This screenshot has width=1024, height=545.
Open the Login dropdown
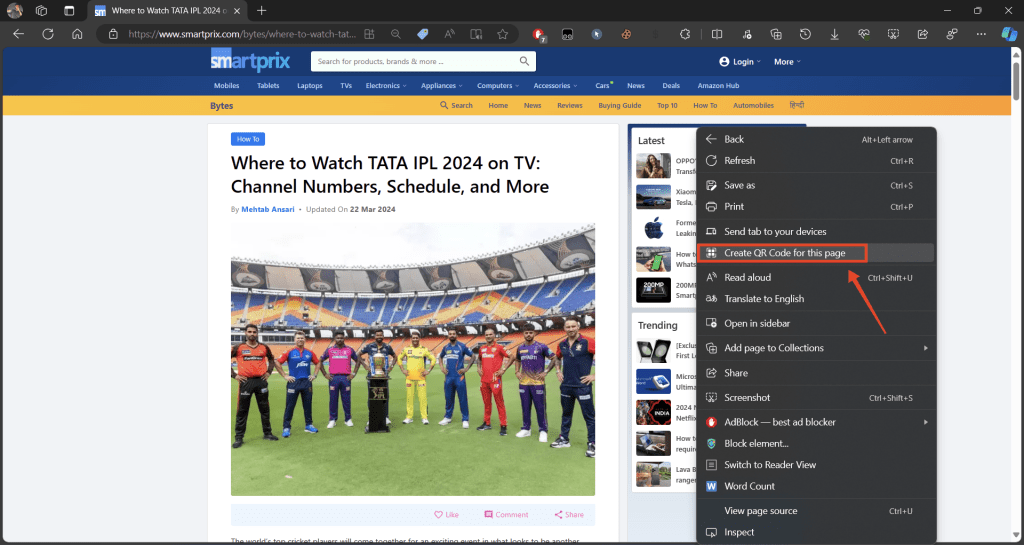click(x=740, y=62)
